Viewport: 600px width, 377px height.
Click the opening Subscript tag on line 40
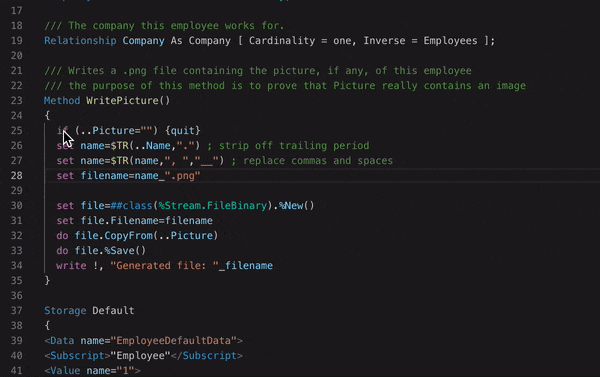(77, 356)
